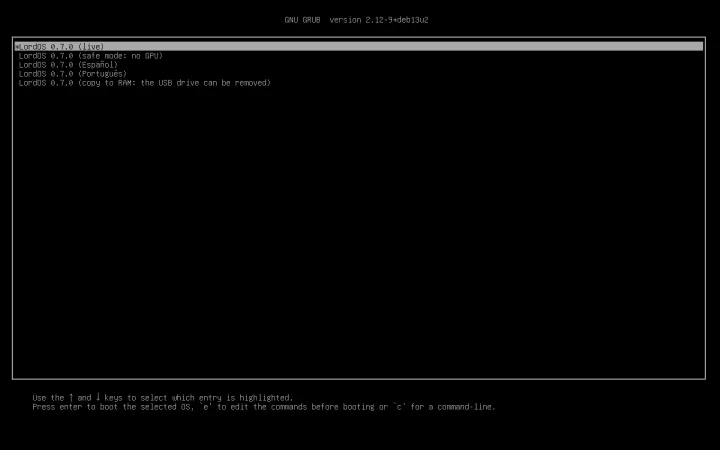This screenshot has width=720, height=450.
Task: Click the arrow keys selection help line
Action: point(163,398)
